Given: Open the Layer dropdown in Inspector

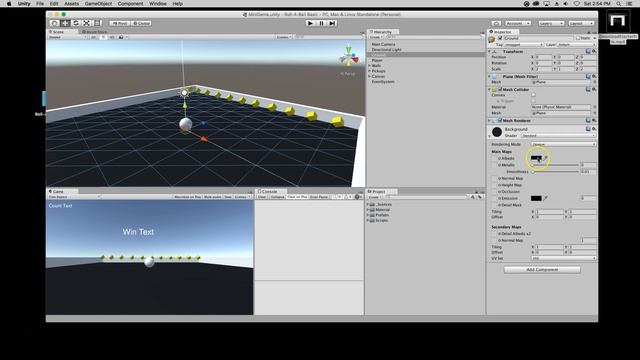Looking at the screenshot, I should 576,44.
